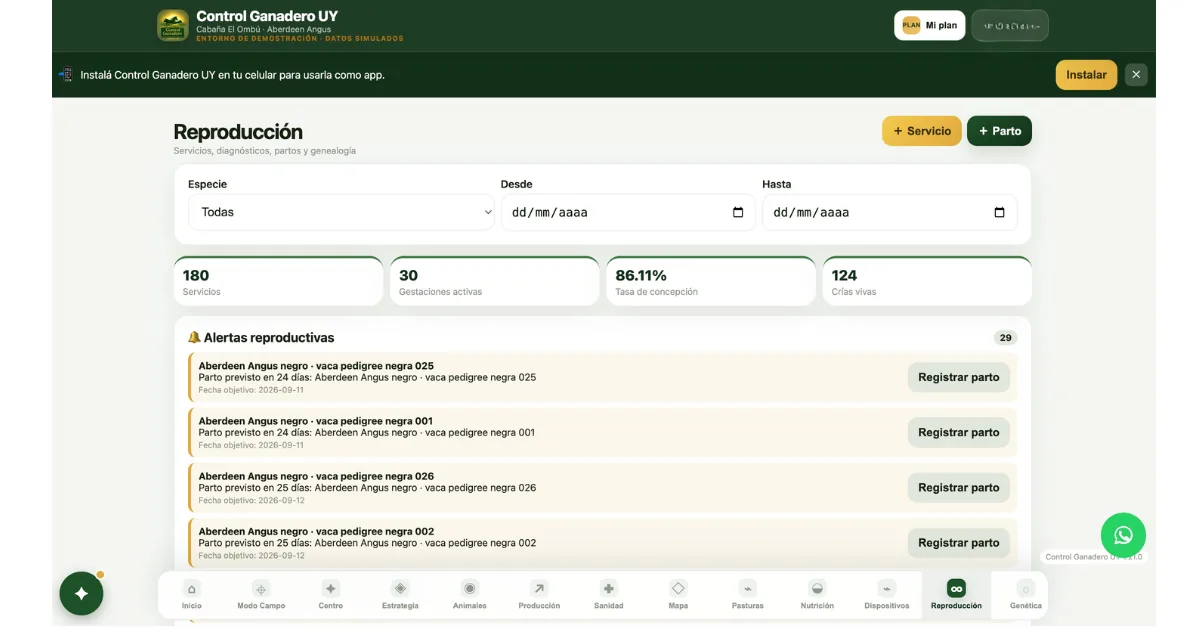Add a new Servicio
The height and width of the screenshot is (630, 1200).
tap(922, 131)
